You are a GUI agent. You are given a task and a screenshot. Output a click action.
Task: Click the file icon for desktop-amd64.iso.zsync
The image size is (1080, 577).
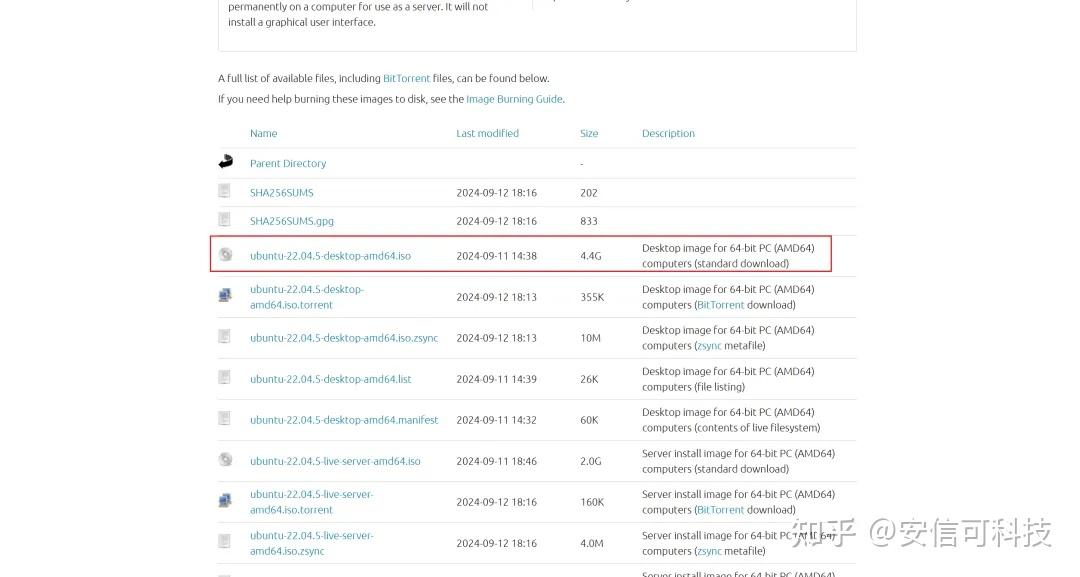tap(225, 336)
